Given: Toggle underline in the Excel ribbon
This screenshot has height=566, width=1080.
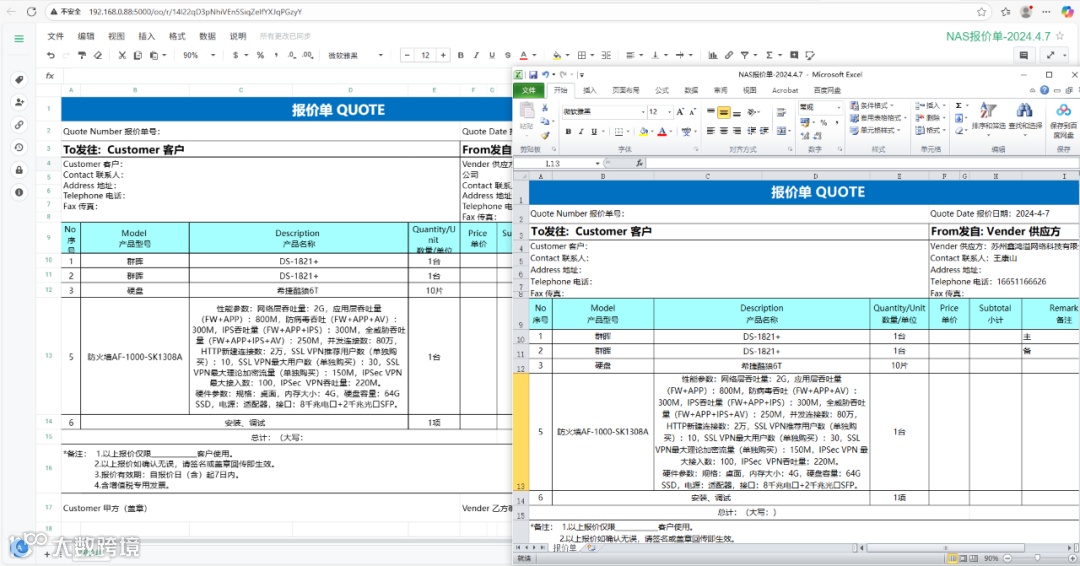Looking at the screenshot, I should [594, 132].
